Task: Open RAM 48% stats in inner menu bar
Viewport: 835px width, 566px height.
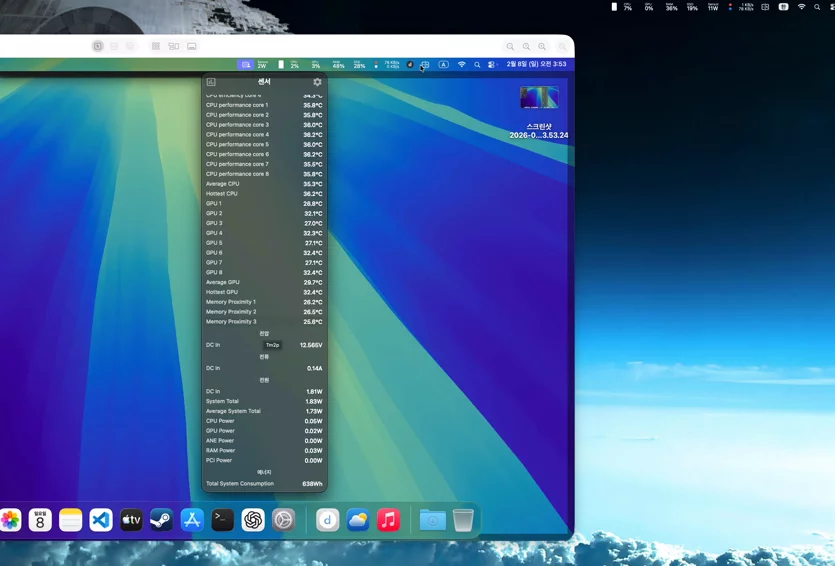Action: click(x=338, y=64)
